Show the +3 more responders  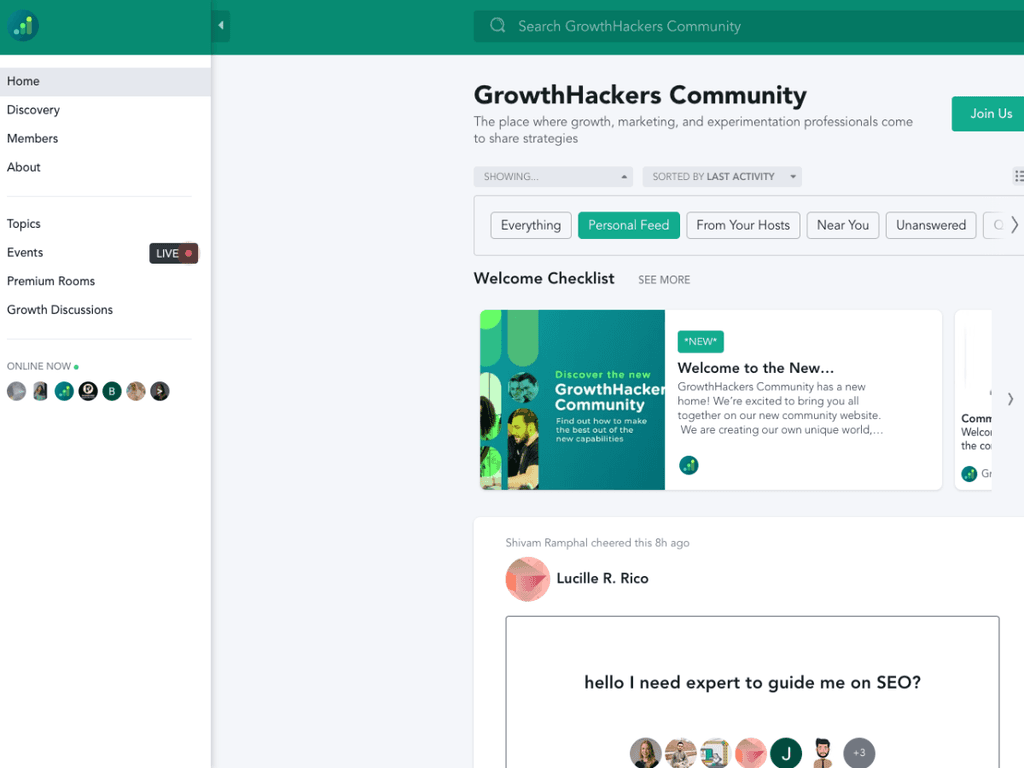click(859, 753)
